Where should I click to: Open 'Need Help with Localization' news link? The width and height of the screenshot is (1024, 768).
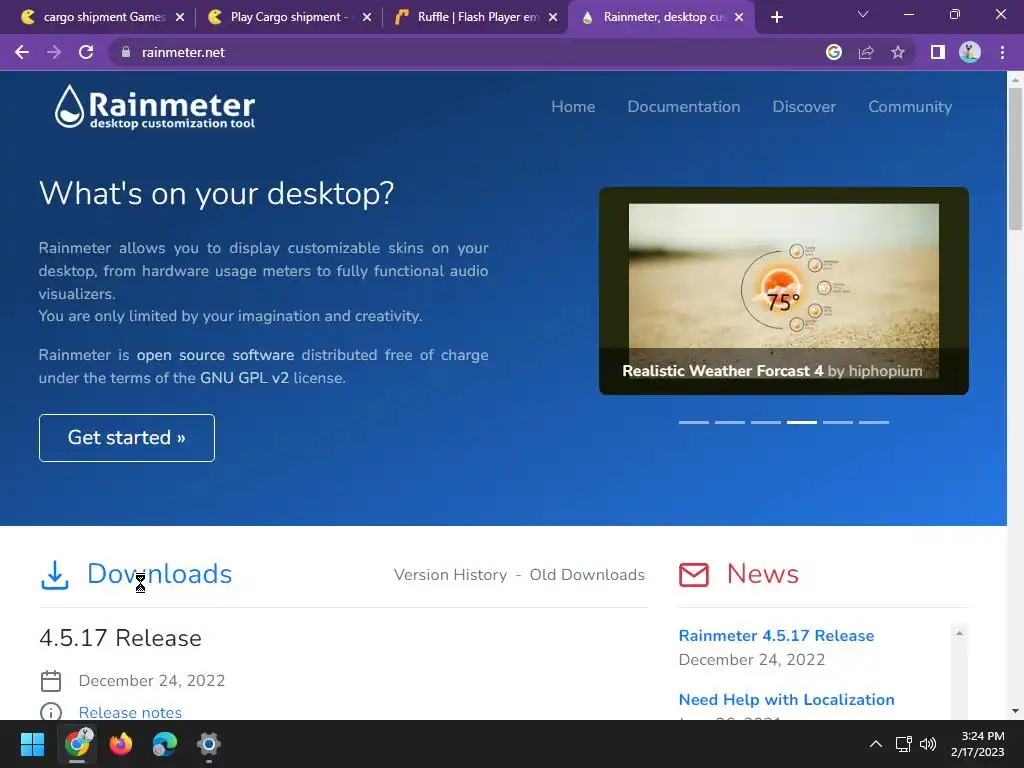(x=786, y=699)
